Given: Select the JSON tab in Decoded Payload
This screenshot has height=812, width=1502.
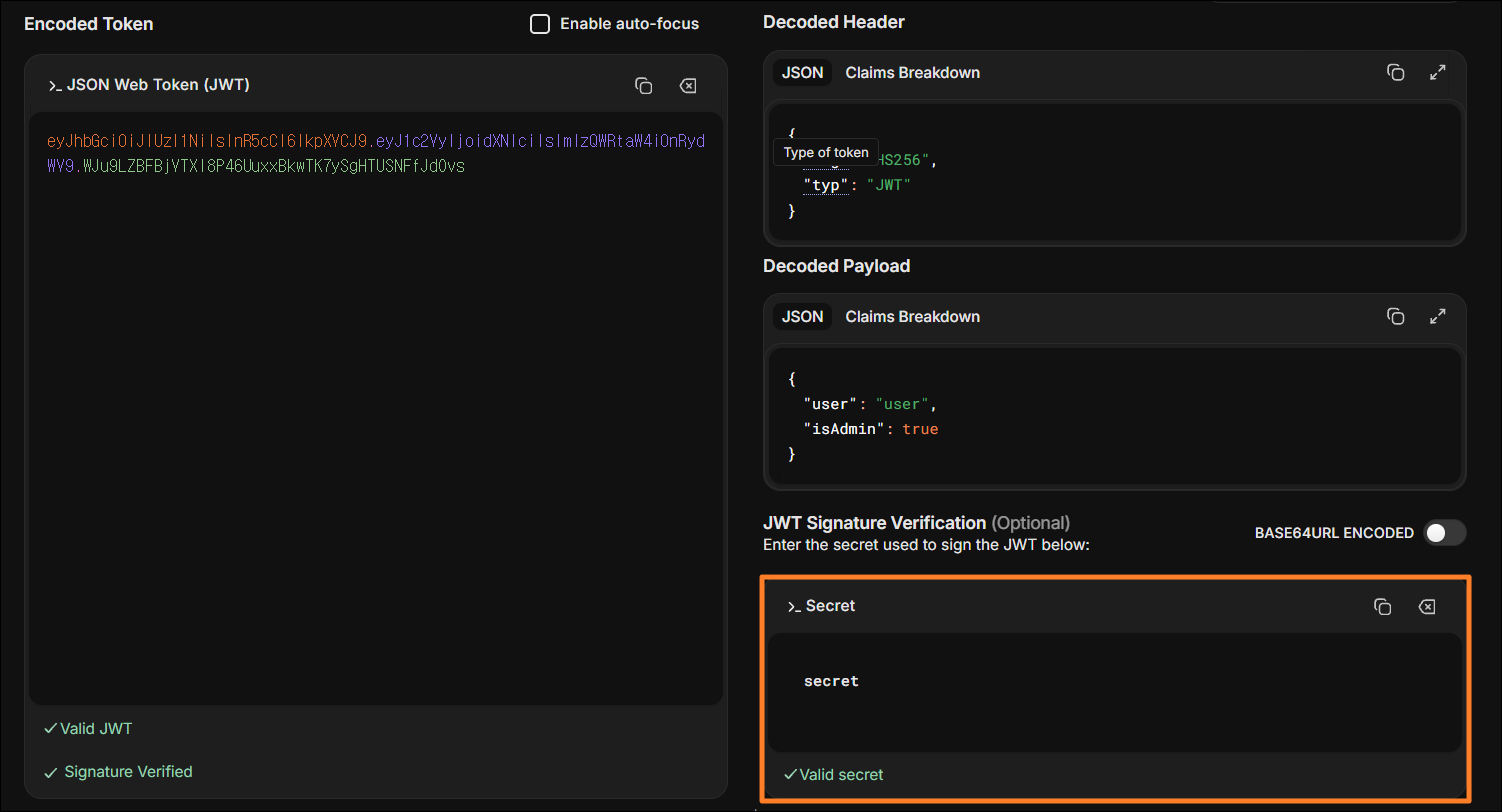Looking at the screenshot, I should pos(802,316).
